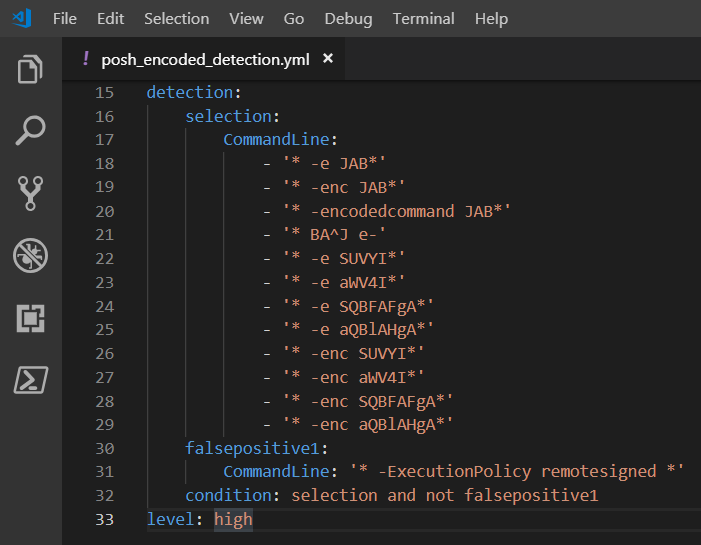Select the posh_encoded_detection.yml tab
Viewport: 701px width, 545px height.
(x=204, y=59)
